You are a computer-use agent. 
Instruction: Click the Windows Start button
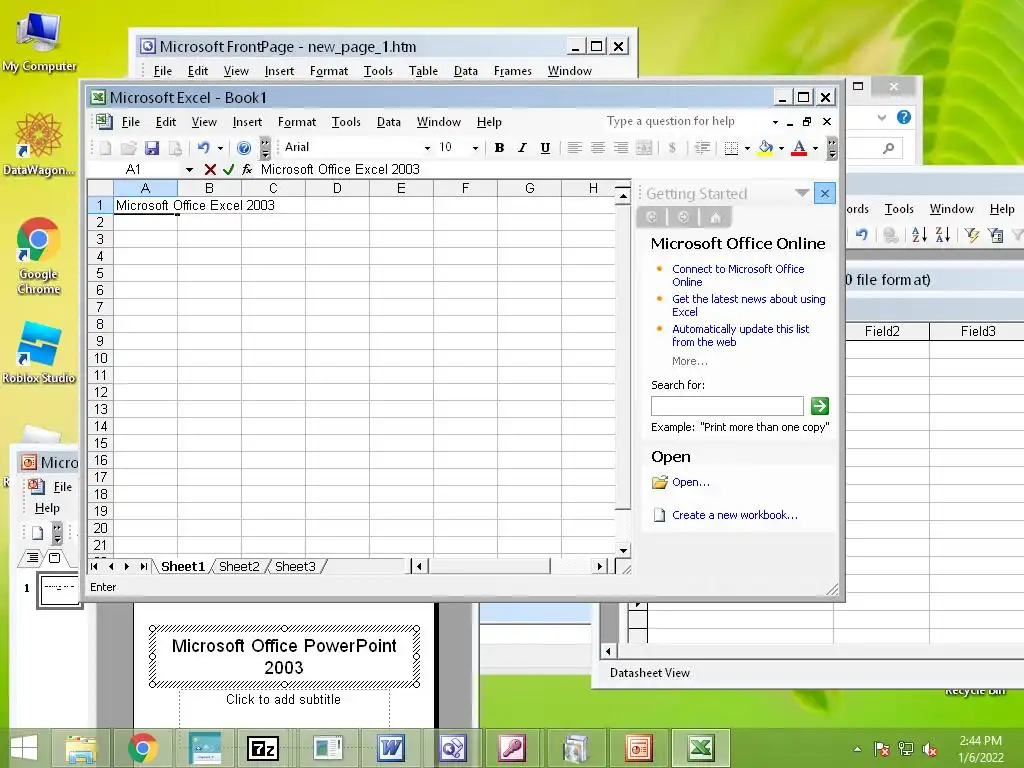point(24,748)
